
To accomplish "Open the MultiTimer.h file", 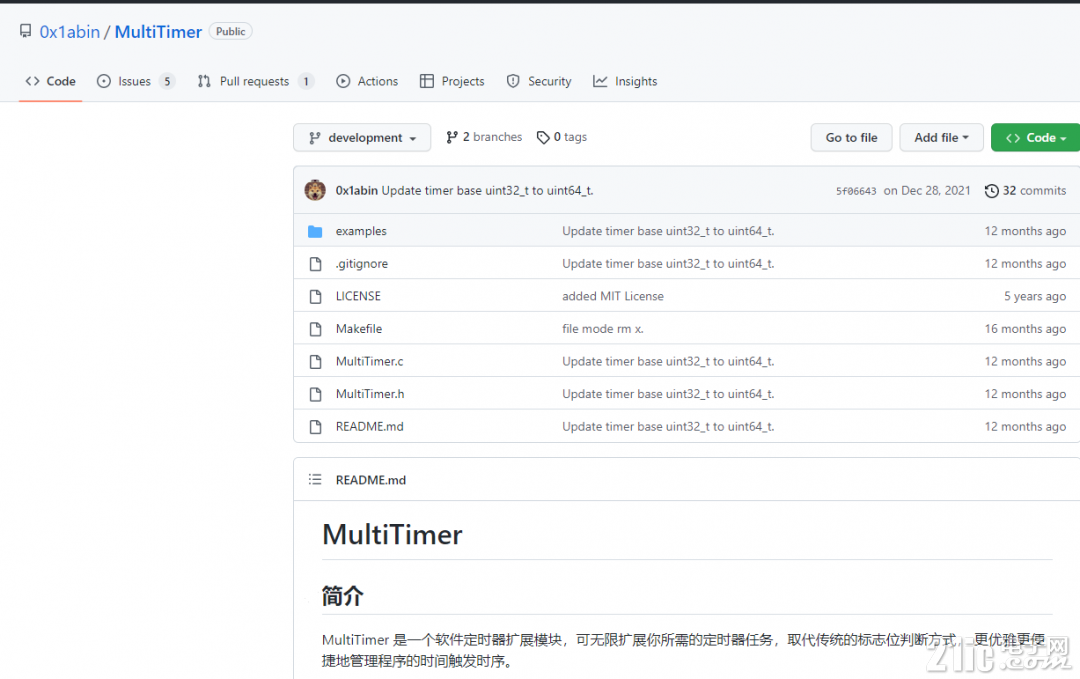I will tap(370, 394).
